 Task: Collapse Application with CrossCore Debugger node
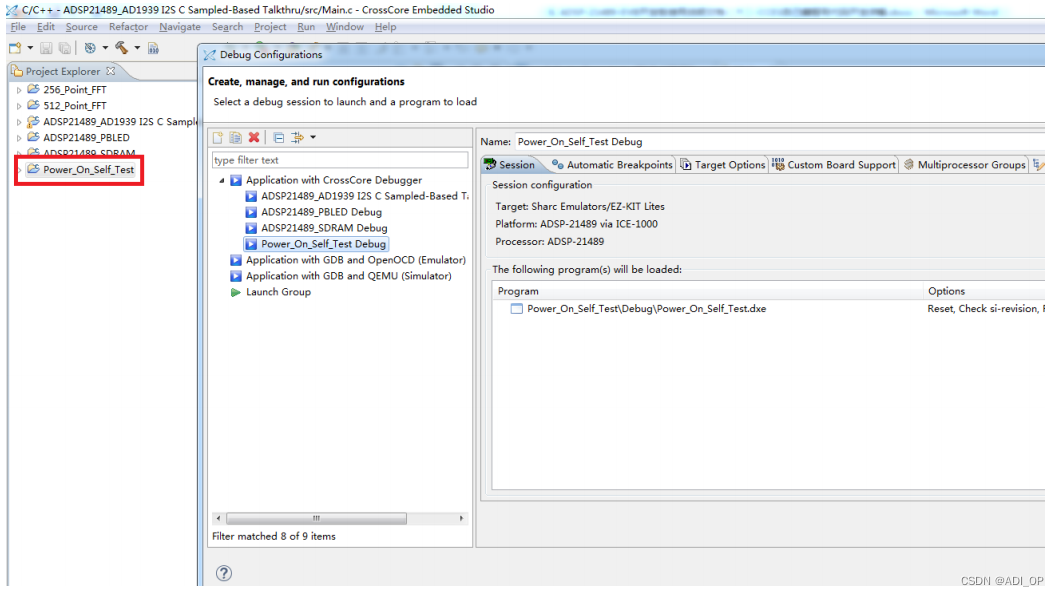click(x=222, y=180)
